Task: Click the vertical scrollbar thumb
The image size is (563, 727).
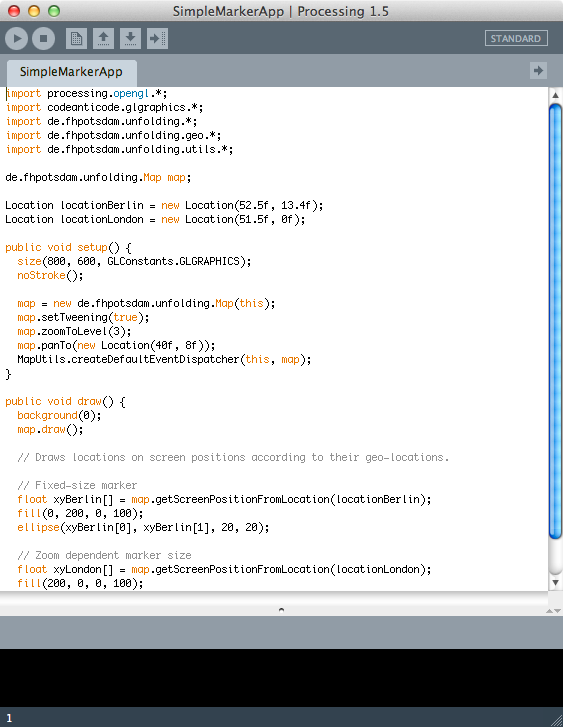Action: click(555, 321)
